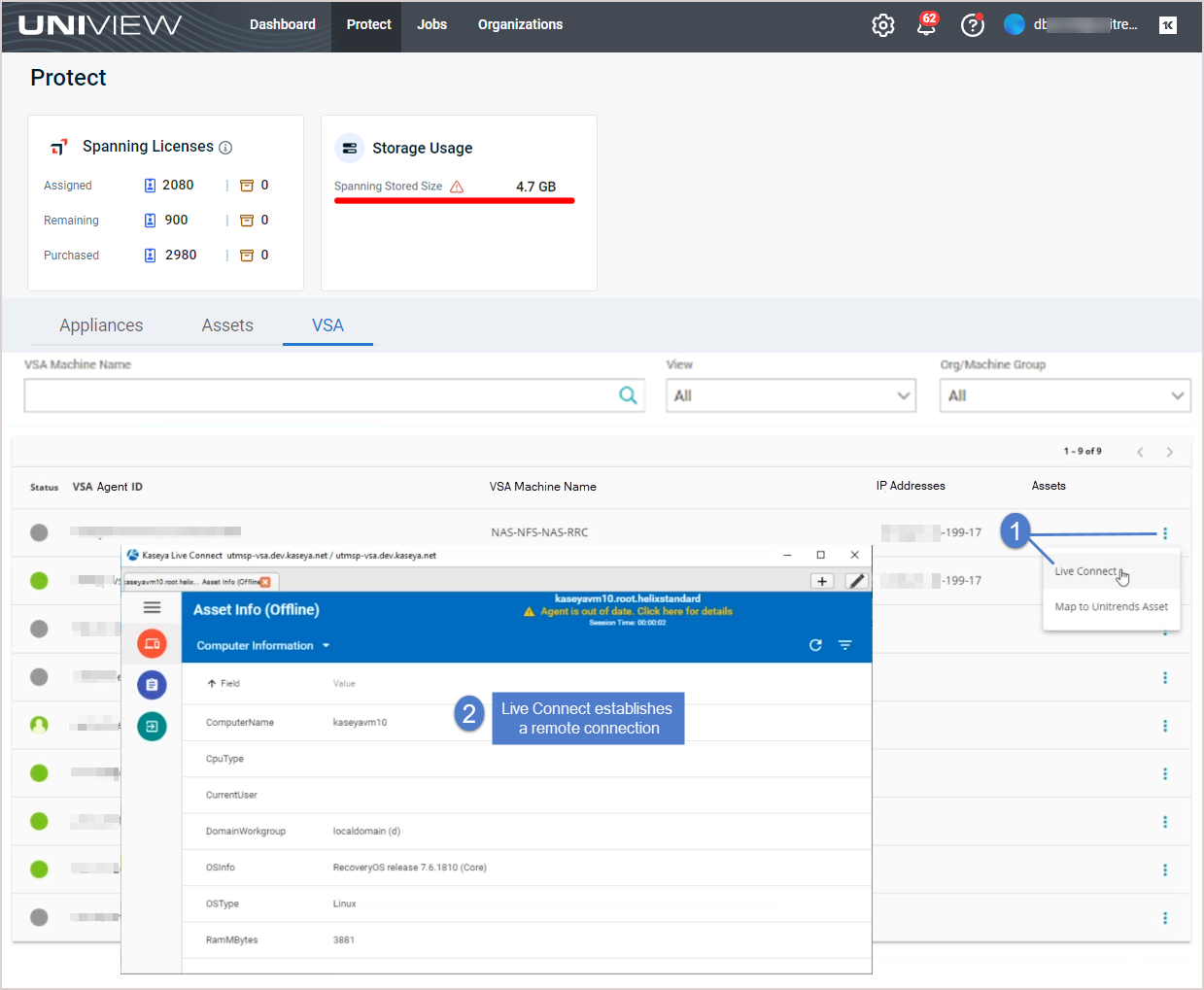Image resolution: width=1204 pixels, height=990 pixels.
Task: Click into the VSA Machine Name search field
Action: click(321, 395)
